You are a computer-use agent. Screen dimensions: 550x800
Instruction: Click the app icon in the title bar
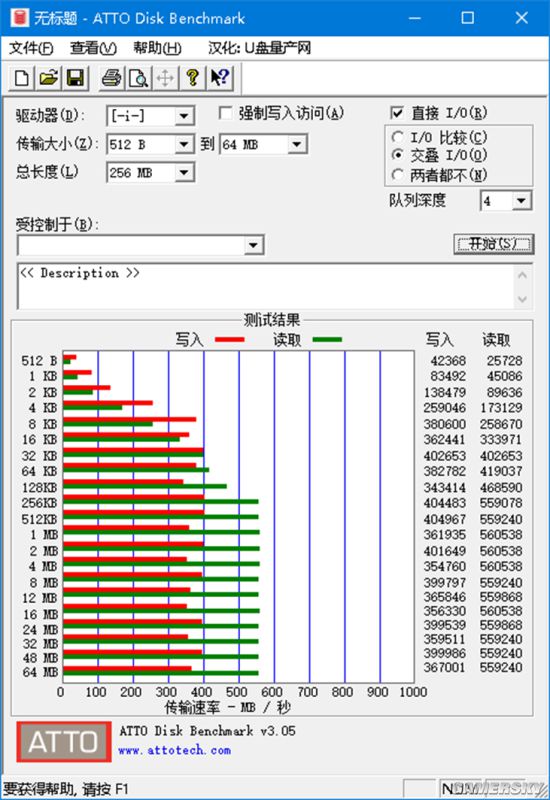coord(19,17)
